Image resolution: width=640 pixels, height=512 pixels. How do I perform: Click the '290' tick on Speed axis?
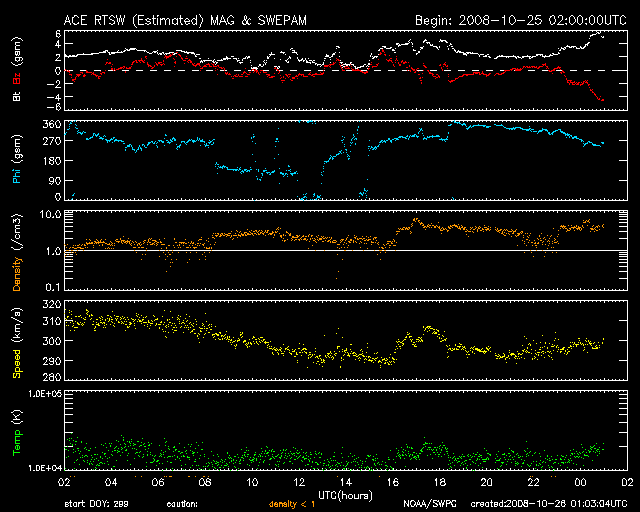click(x=52, y=361)
